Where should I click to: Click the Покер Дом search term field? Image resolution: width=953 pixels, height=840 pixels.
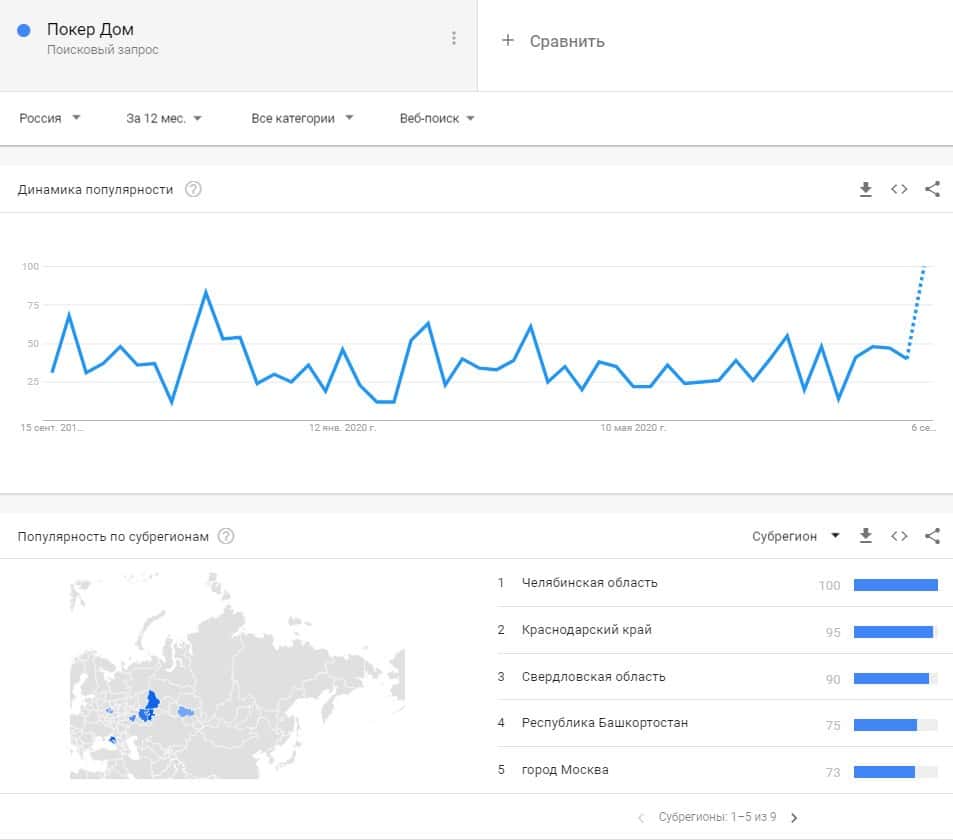pos(90,30)
